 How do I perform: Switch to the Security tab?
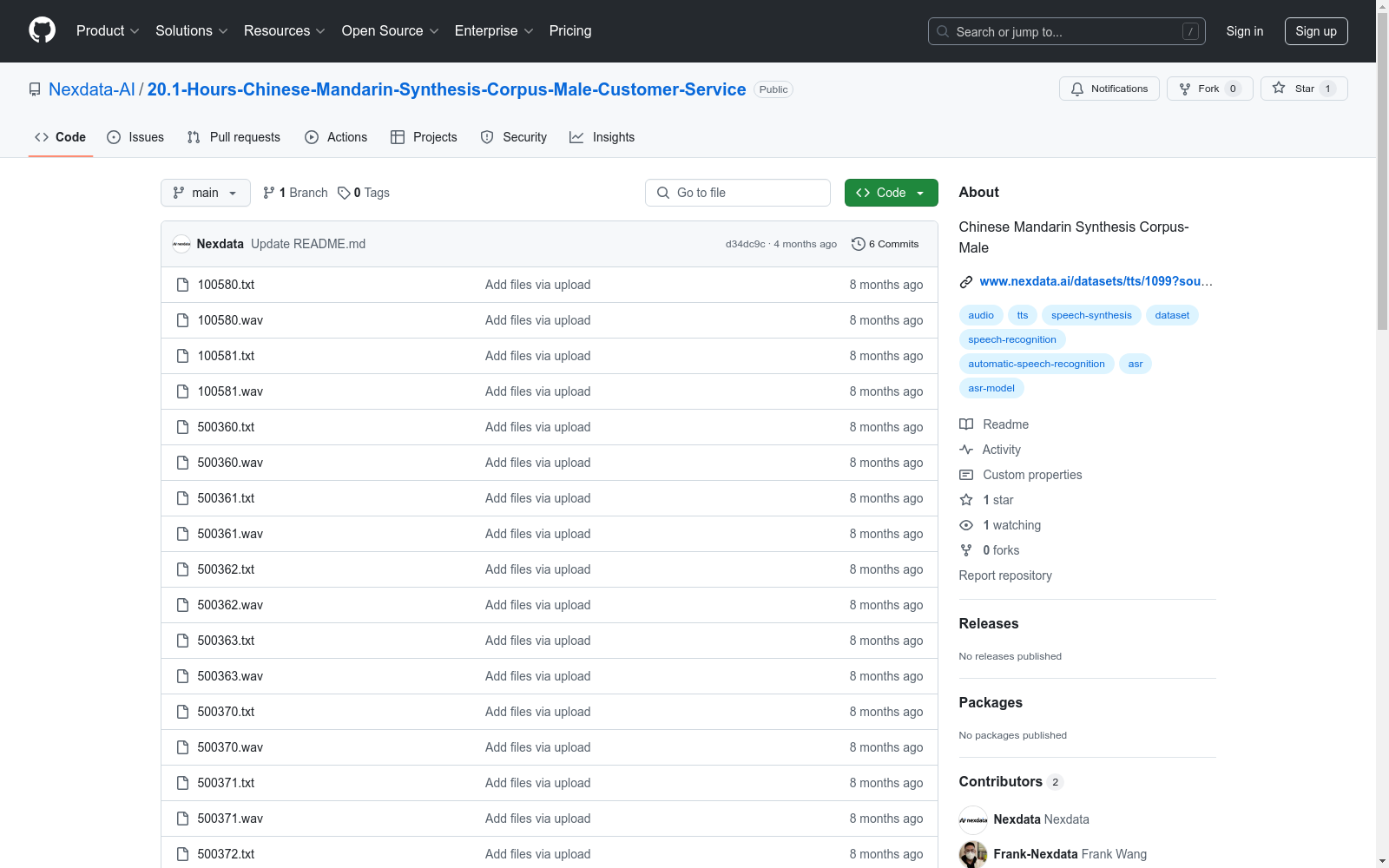coord(514,137)
